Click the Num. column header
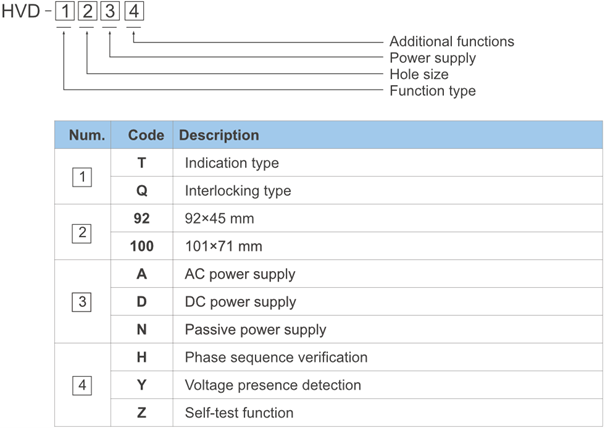Viewport: 605px width, 428px height. coord(86,135)
